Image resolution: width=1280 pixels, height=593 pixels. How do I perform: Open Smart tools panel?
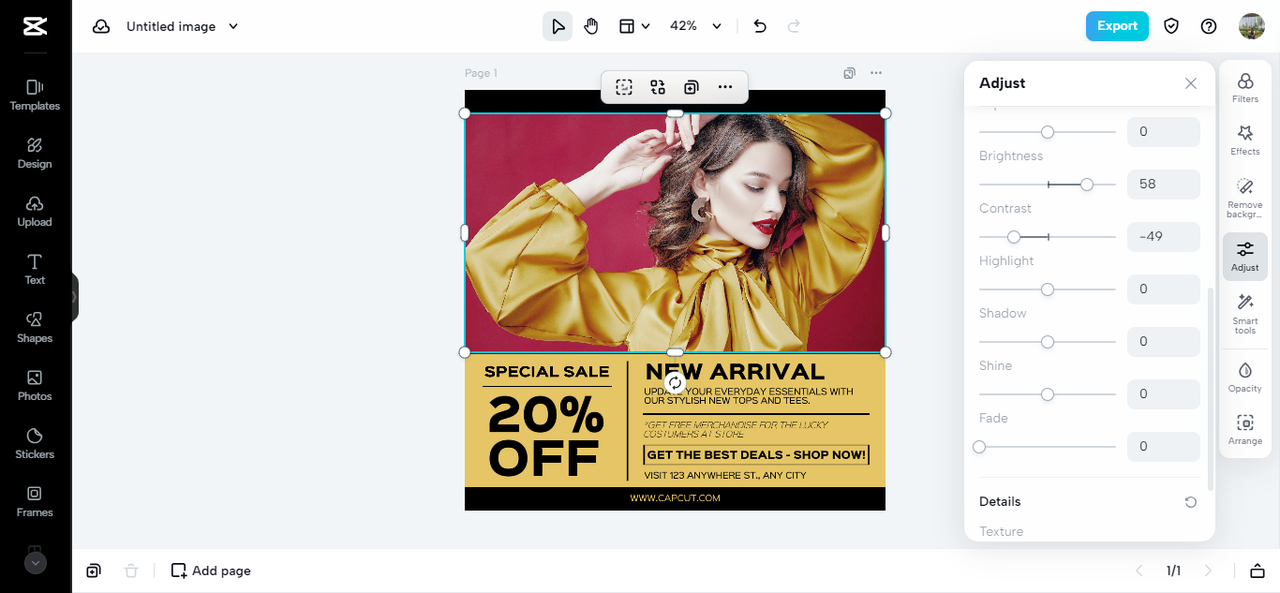(x=1245, y=314)
